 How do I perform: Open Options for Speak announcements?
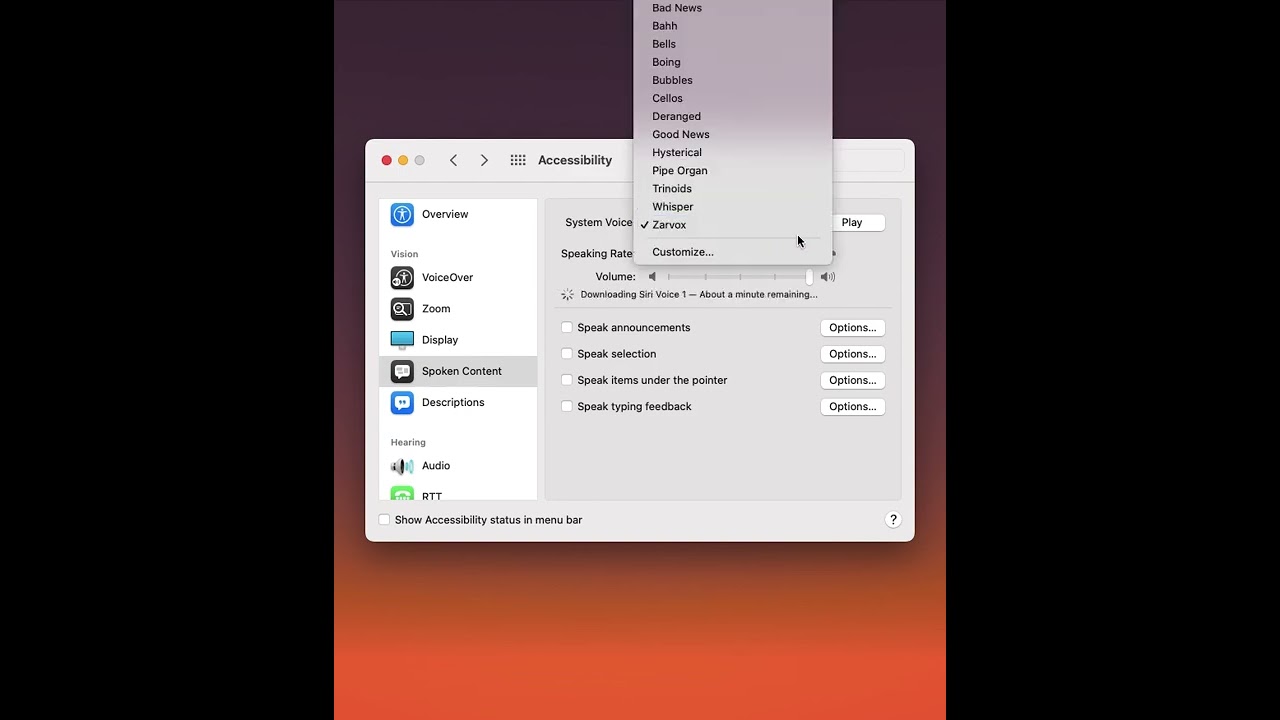[853, 328]
